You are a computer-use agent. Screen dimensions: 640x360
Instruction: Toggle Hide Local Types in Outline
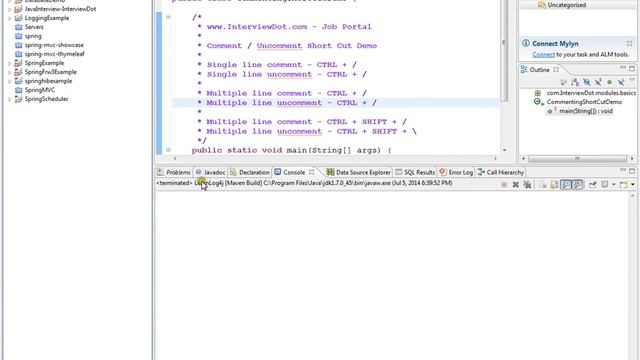point(621,82)
